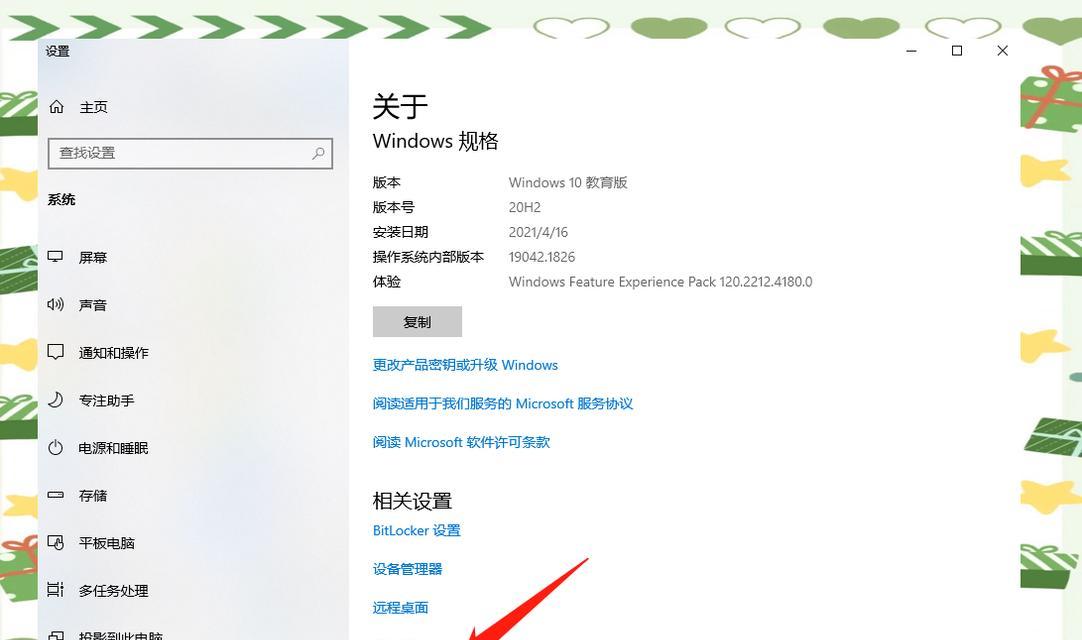The height and width of the screenshot is (640, 1082).
Task: Open the 设备管理器 link
Action: pos(407,570)
